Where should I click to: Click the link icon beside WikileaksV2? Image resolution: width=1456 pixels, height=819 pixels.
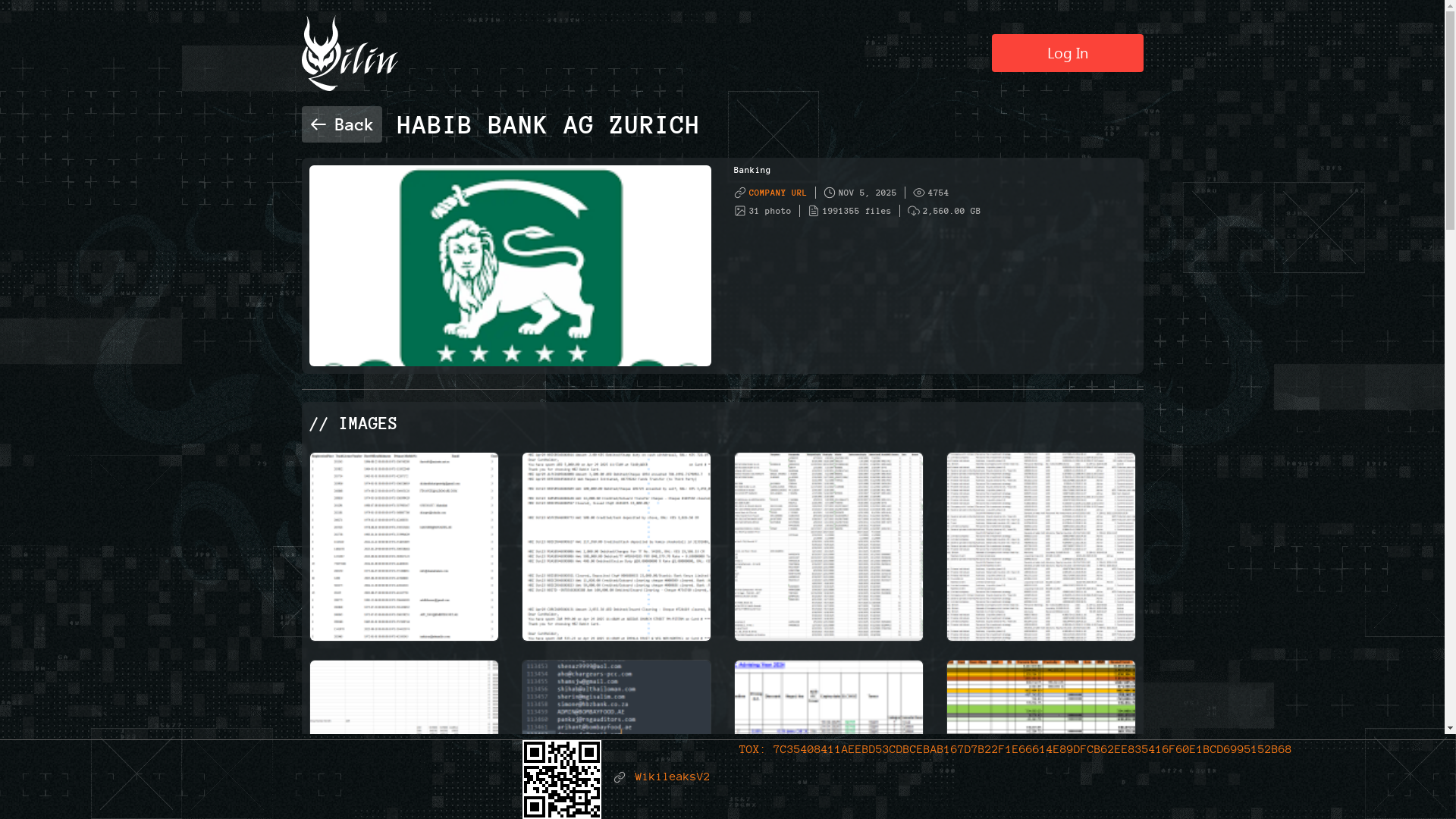620,777
